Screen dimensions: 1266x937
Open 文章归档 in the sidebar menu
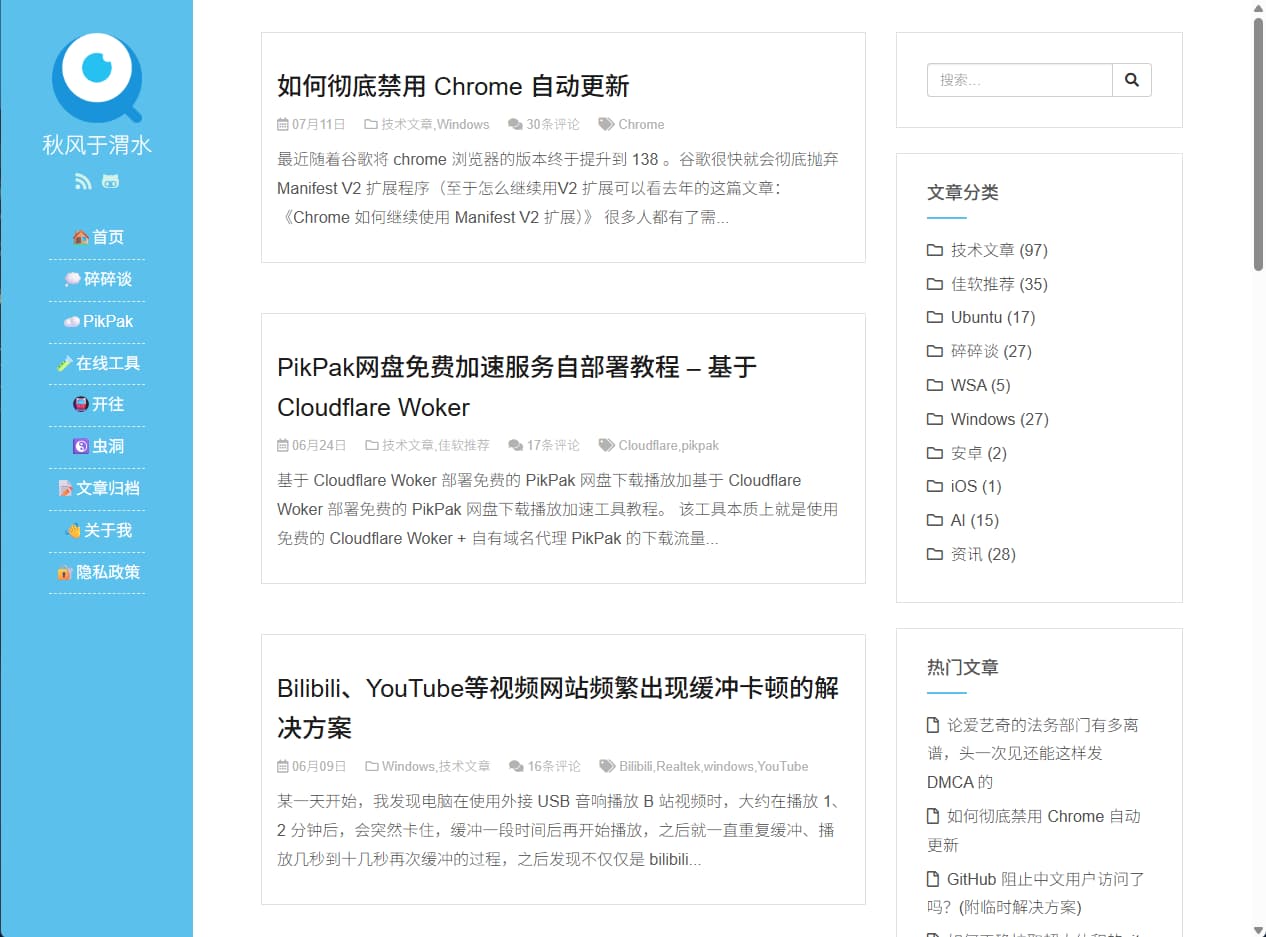pos(98,488)
